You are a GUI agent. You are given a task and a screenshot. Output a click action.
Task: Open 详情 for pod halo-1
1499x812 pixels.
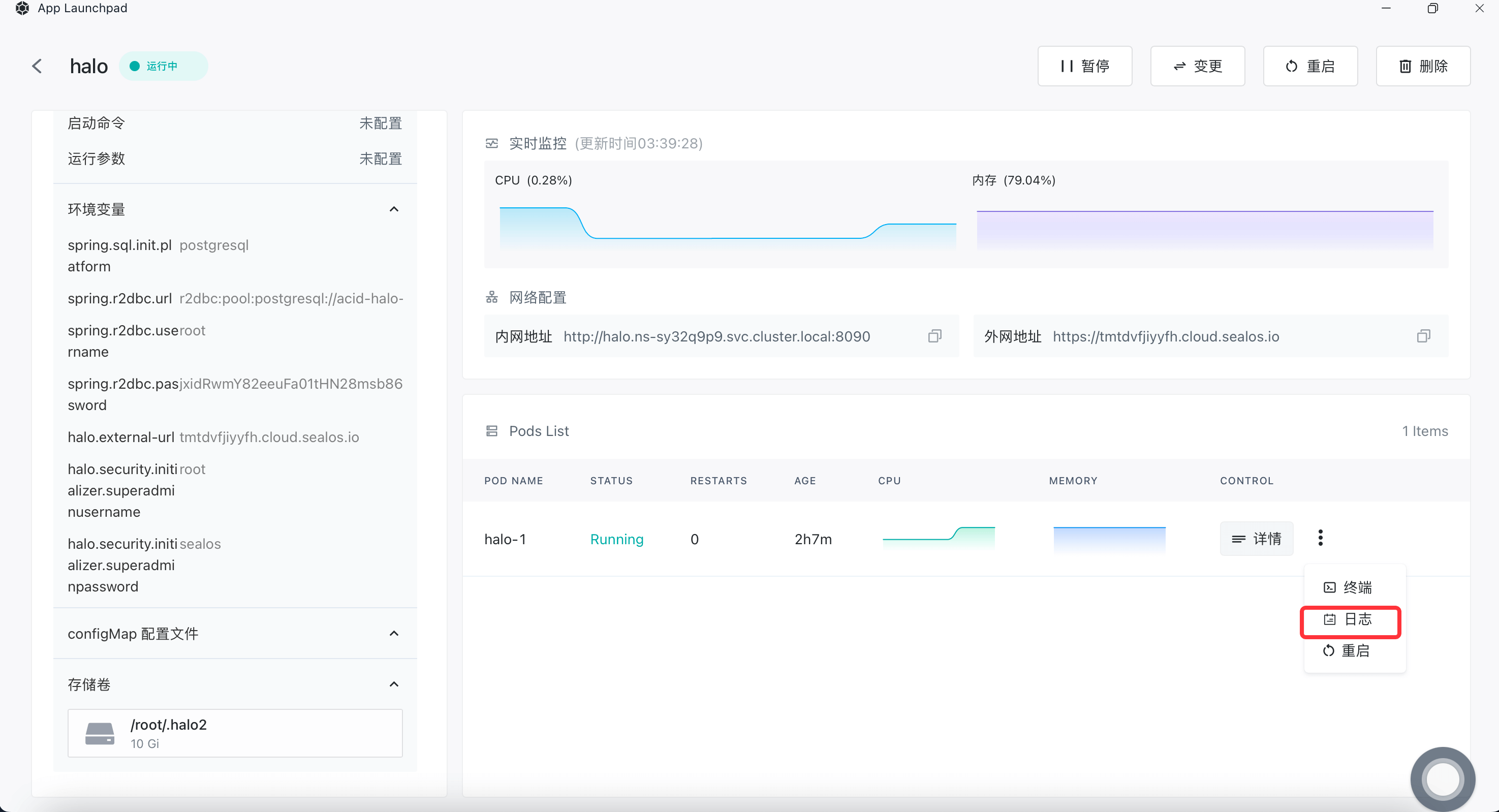coord(1256,539)
